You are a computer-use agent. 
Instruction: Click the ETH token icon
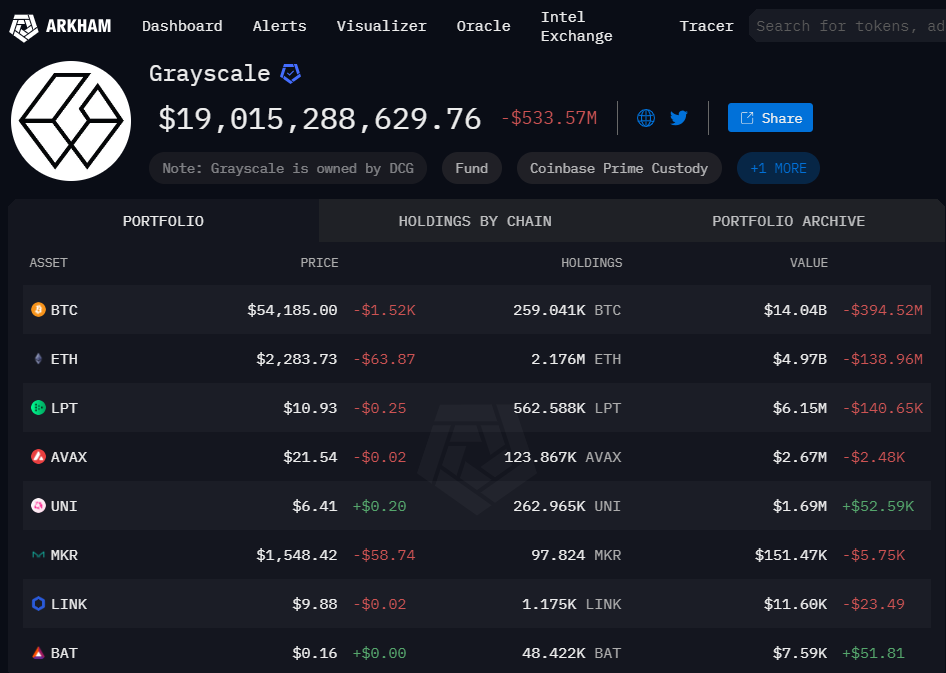pos(39,359)
